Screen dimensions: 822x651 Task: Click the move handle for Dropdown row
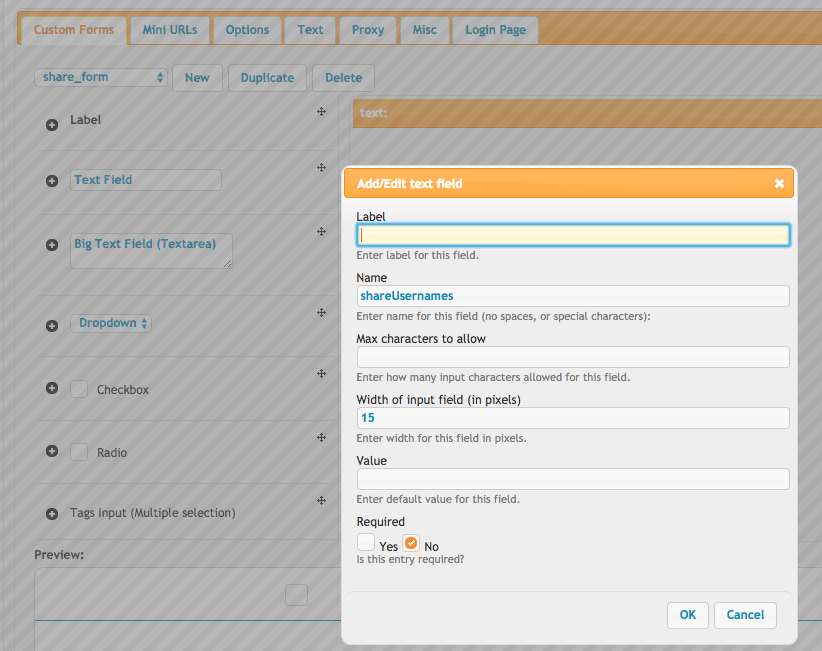(321, 312)
